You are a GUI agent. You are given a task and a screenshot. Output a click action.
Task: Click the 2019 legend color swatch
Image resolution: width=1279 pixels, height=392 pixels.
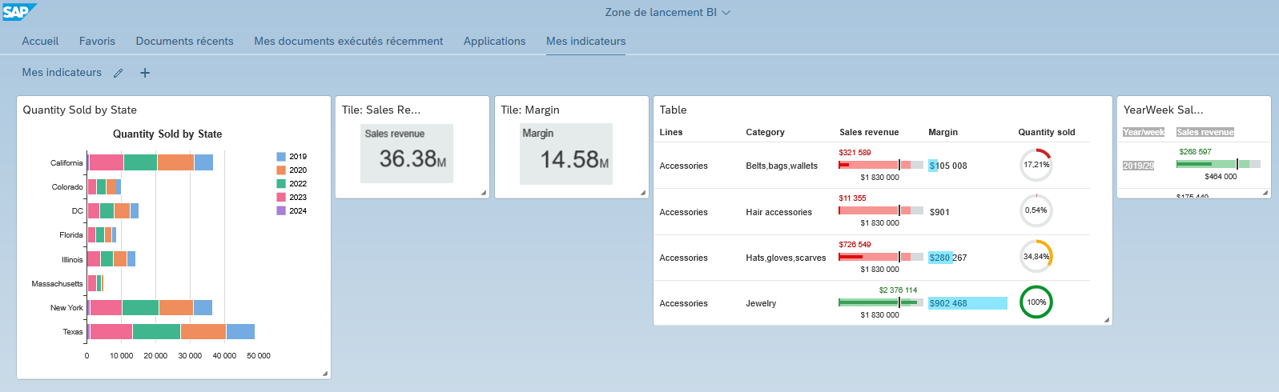pyautogui.click(x=281, y=157)
